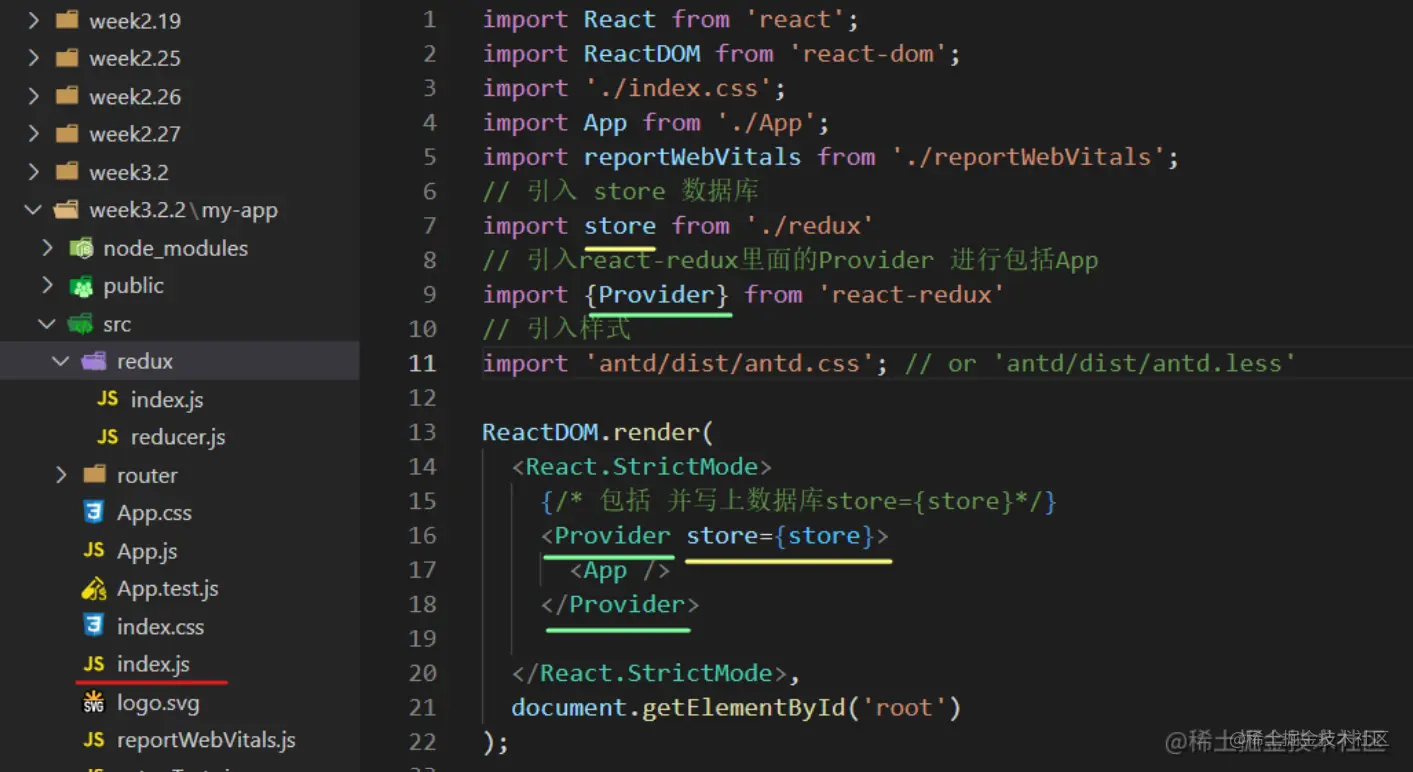Expand the public folder chevron
This screenshot has width=1413, height=772.
click(47, 286)
